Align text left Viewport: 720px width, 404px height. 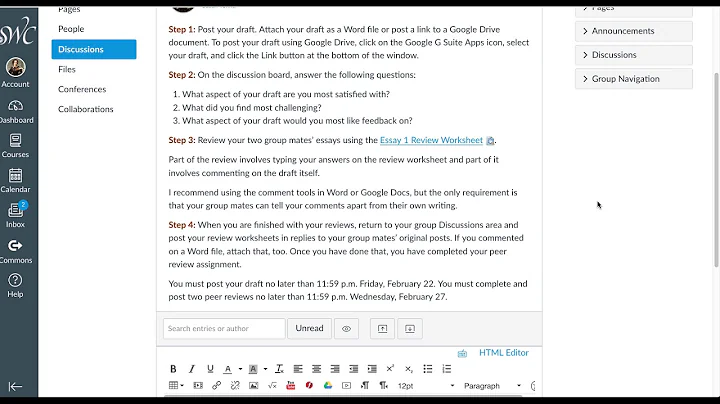298,369
